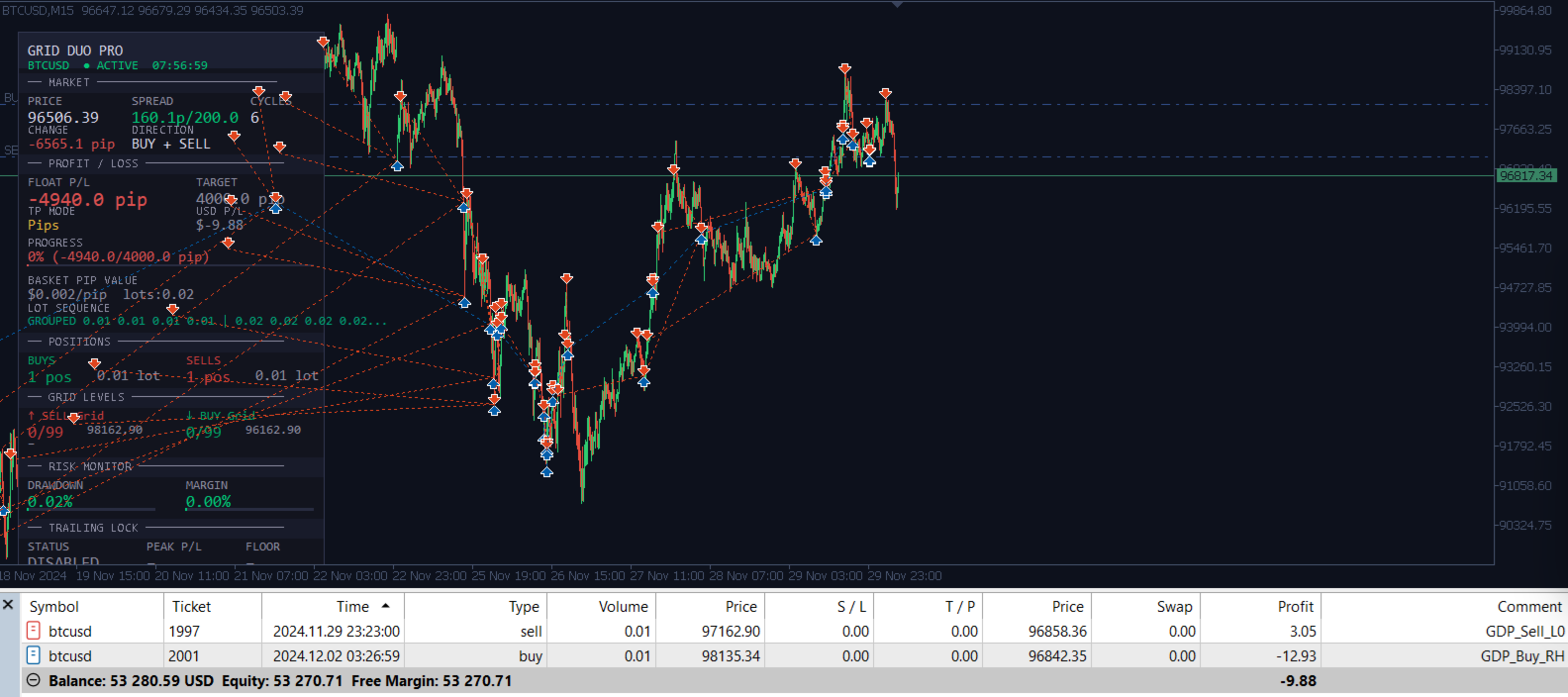Sort trades by the Symbol column
Viewport: 1568px width, 697px height.
[x=53, y=606]
